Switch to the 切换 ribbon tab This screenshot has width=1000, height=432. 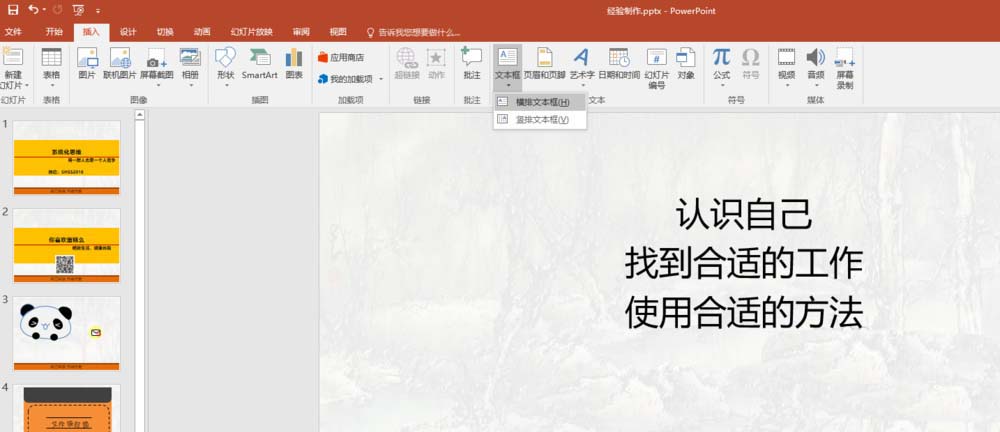point(165,32)
